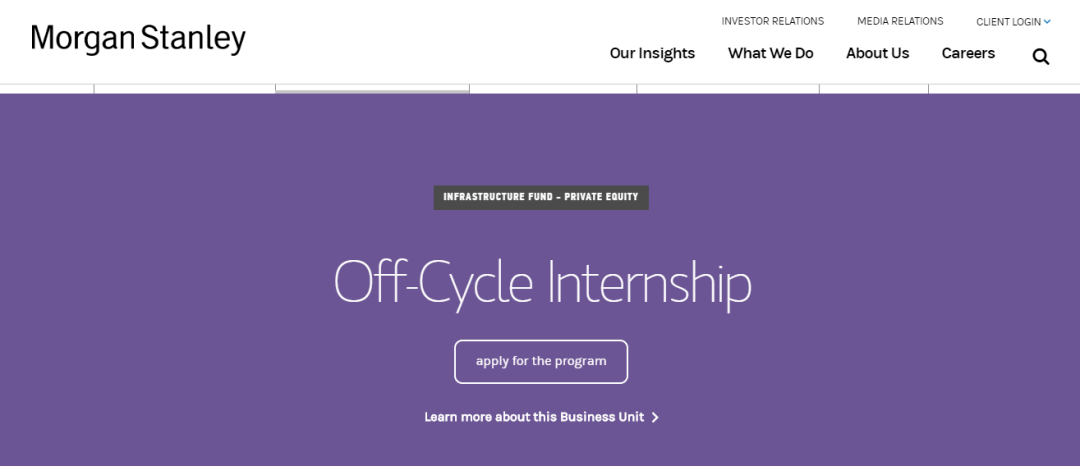Select the highlighted tab under the header
This screenshot has width=1080, height=466.
372,89
